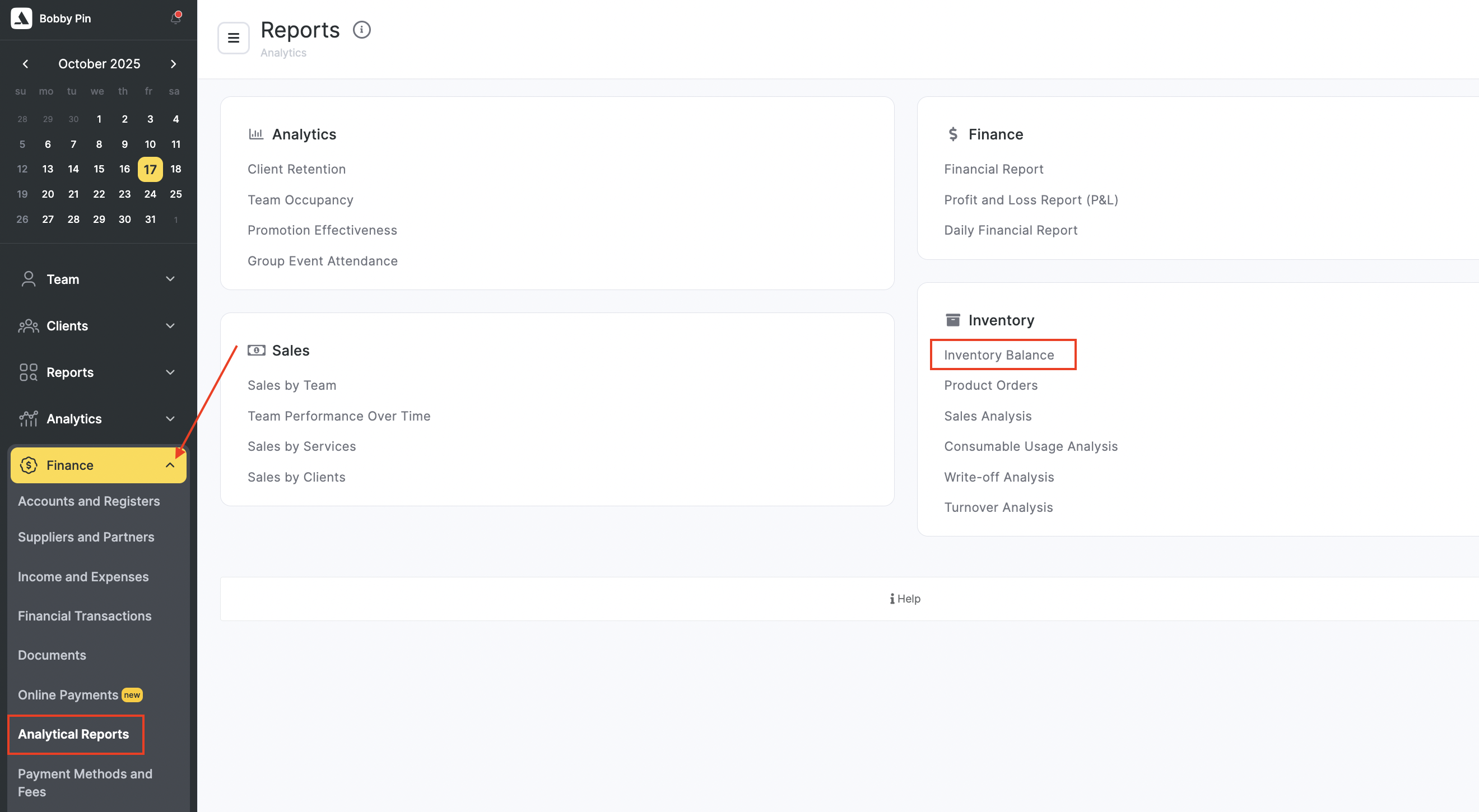Open Analytical Reports submenu item
The width and height of the screenshot is (1479, 812).
[73, 734]
